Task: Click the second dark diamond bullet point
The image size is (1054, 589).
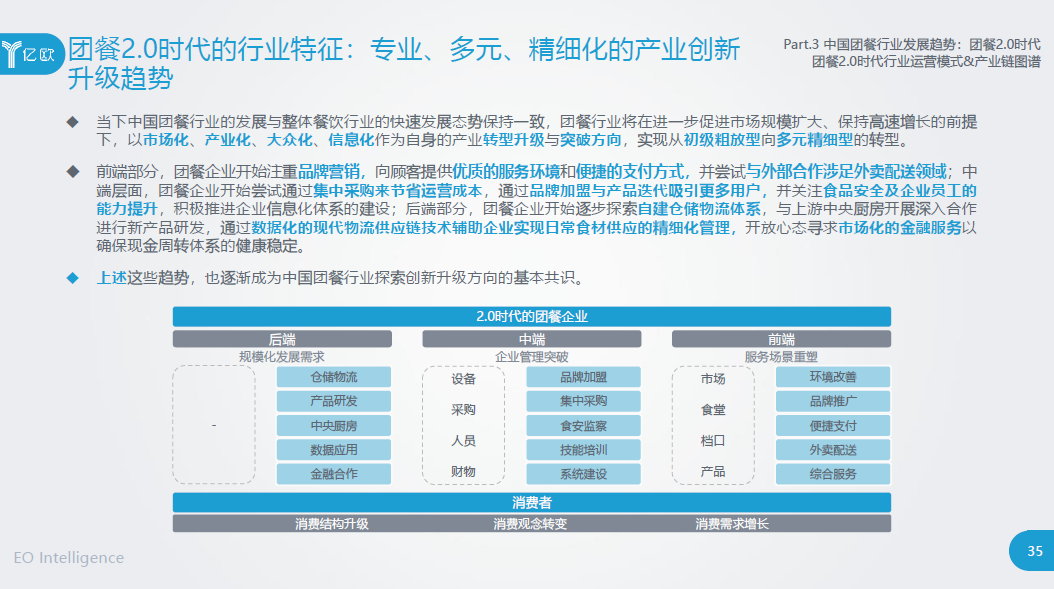Action: (x=72, y=170)
